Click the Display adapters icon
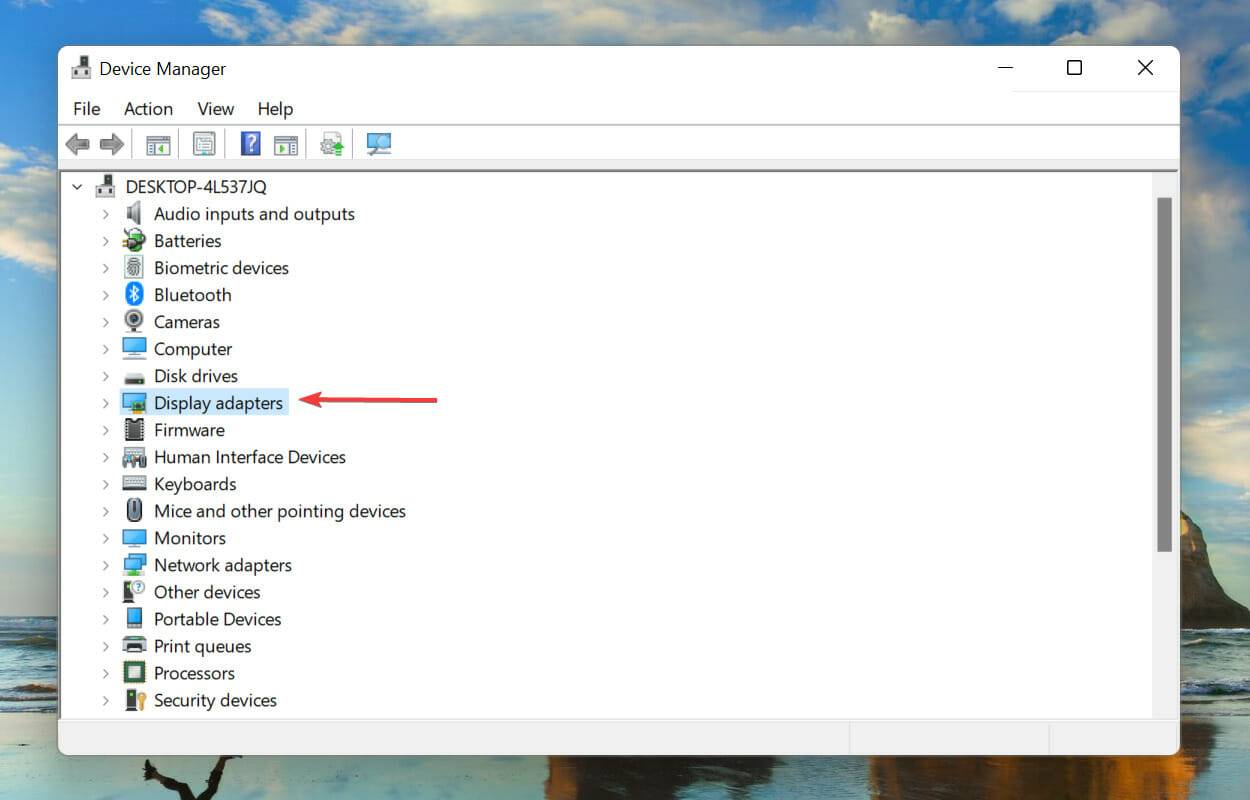The height and width of the screenshot is (800, 1250). [134, 402]
